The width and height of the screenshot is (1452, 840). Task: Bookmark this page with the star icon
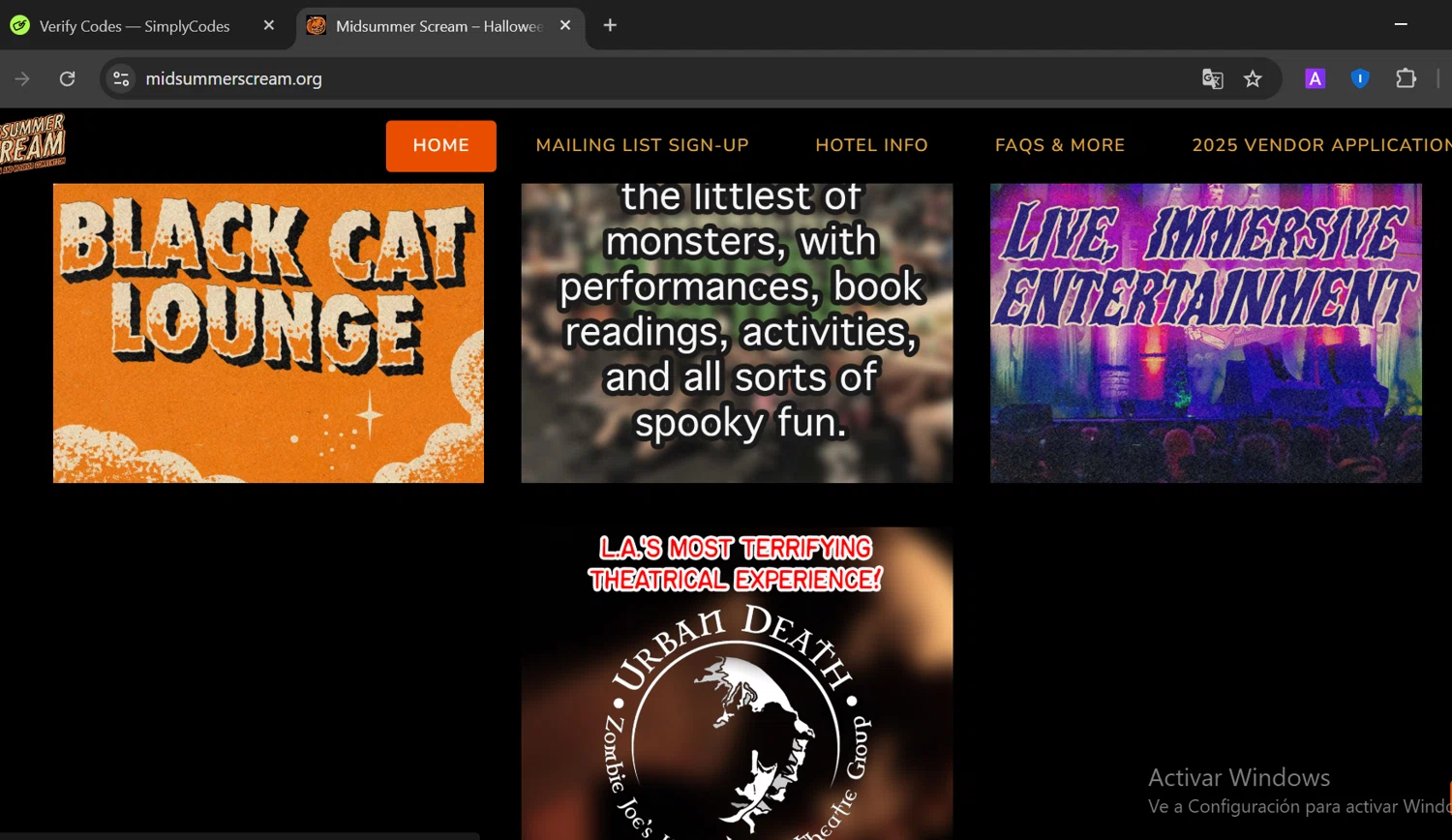point(1253,78)
